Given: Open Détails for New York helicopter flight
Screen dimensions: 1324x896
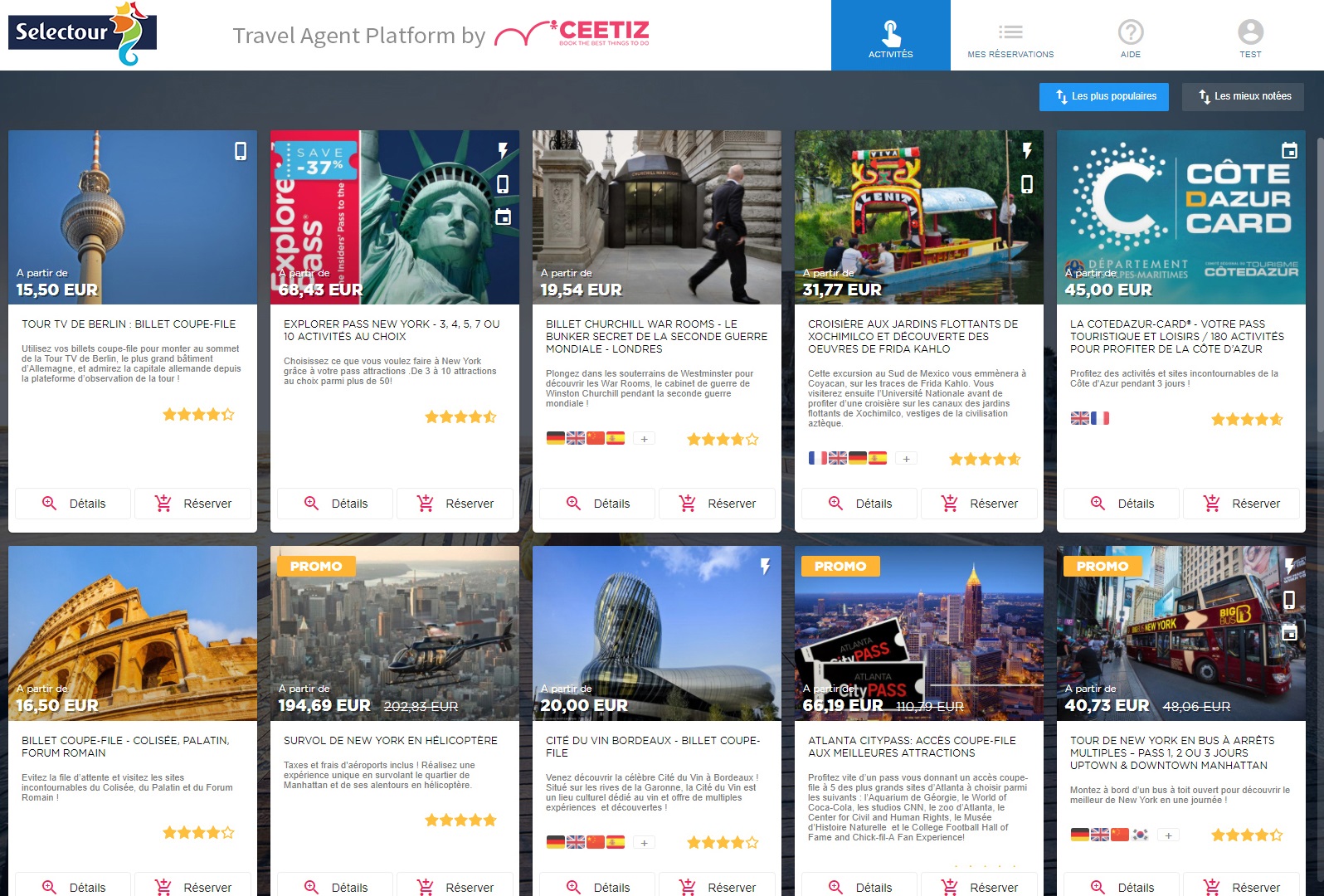Looking at the screenshot, I should coord(334,884).
